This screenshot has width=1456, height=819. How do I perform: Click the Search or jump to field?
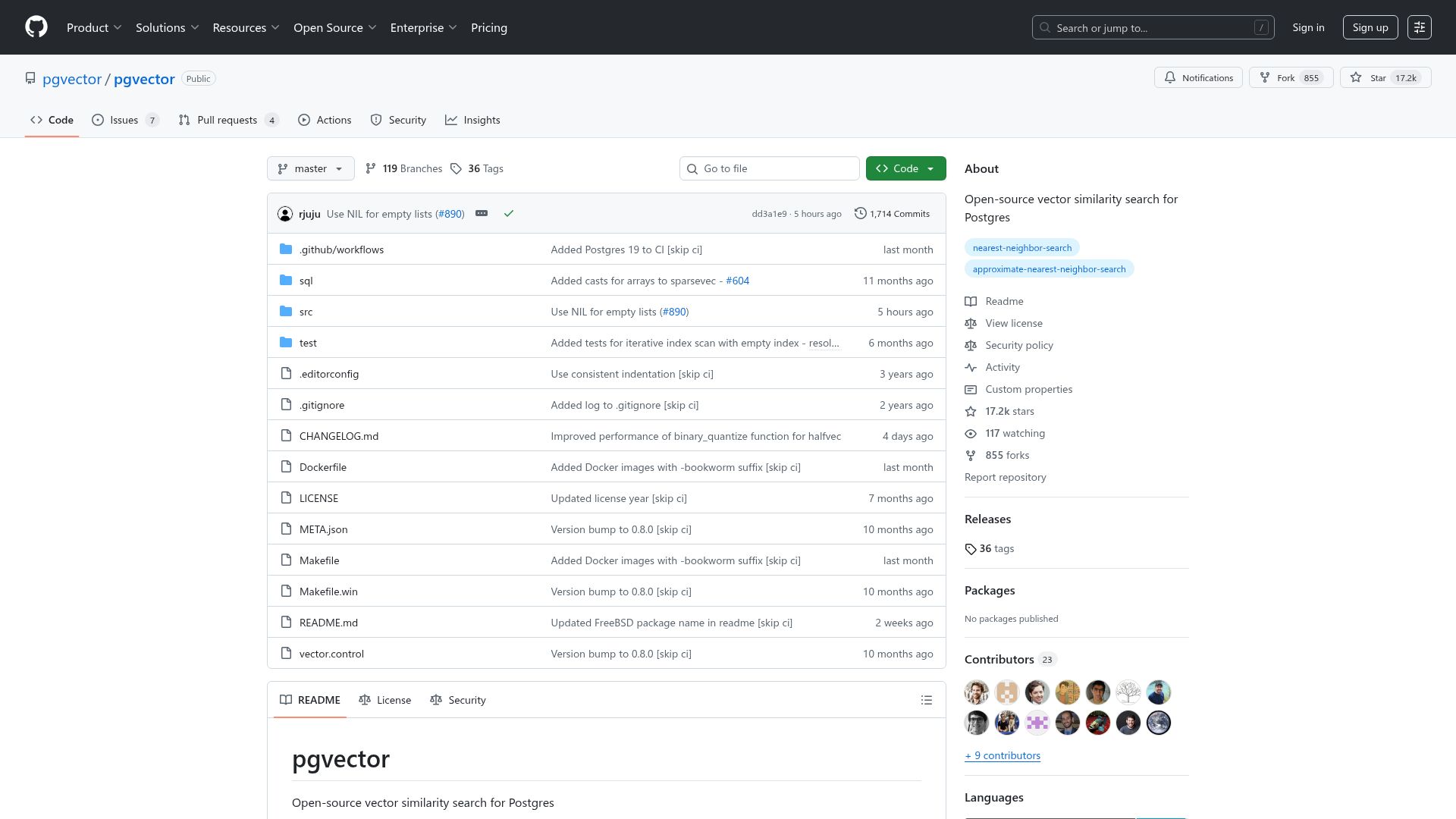(1153, 27)
